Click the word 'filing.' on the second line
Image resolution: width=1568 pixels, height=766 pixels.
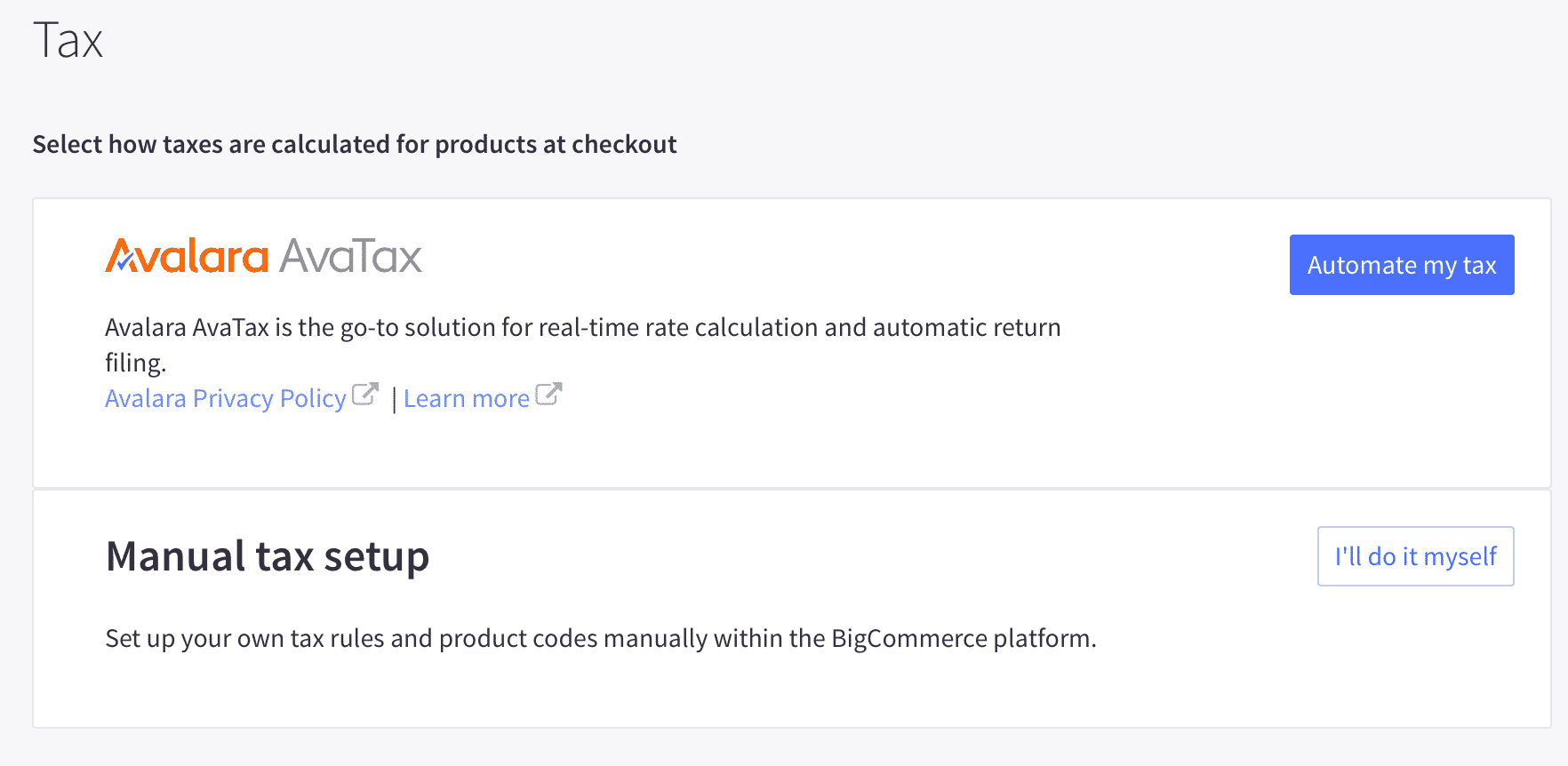(136, 363)
